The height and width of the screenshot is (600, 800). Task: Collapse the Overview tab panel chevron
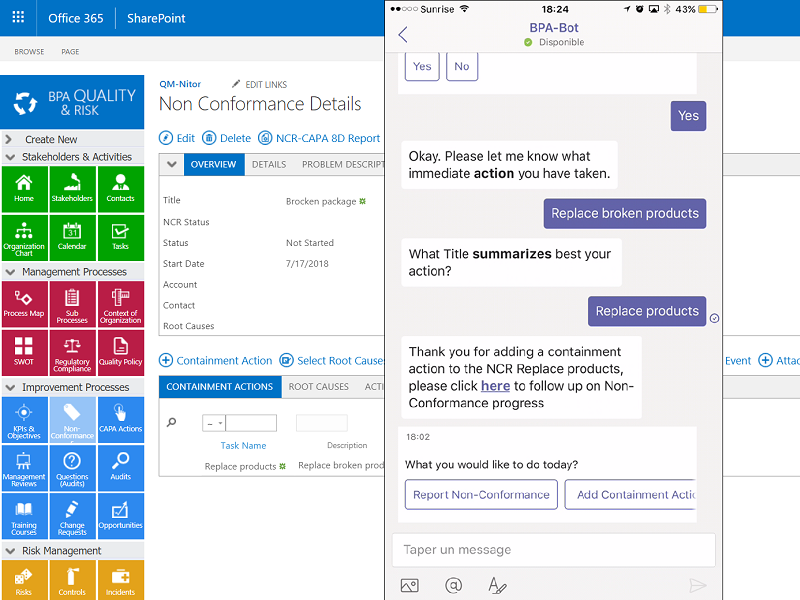tap(172, 164)
